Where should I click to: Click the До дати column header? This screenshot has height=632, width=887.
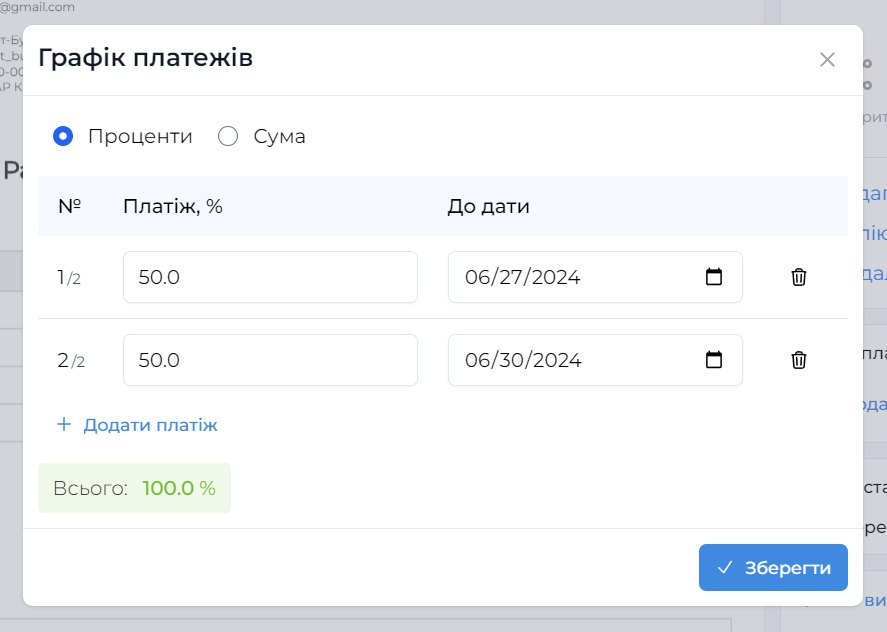pyautogui.click(x=488, y=207)
